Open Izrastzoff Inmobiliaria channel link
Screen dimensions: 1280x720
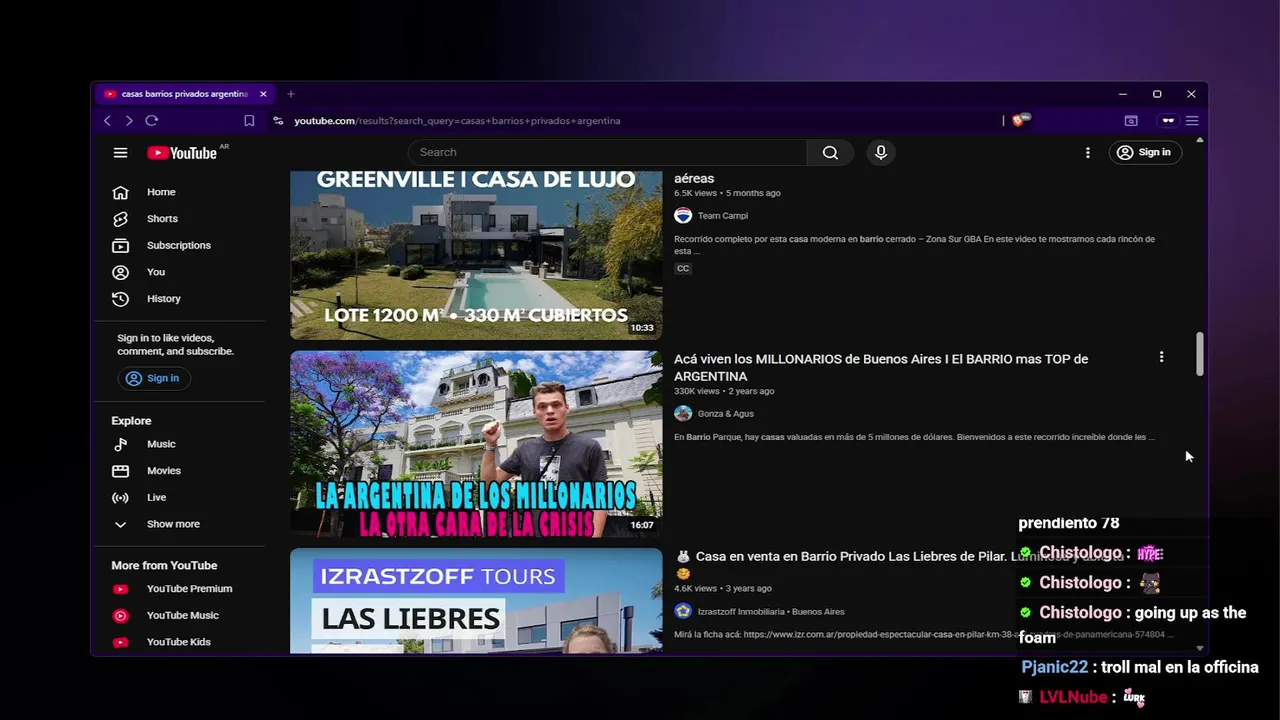pyautogui.click(x=771, y=612)
